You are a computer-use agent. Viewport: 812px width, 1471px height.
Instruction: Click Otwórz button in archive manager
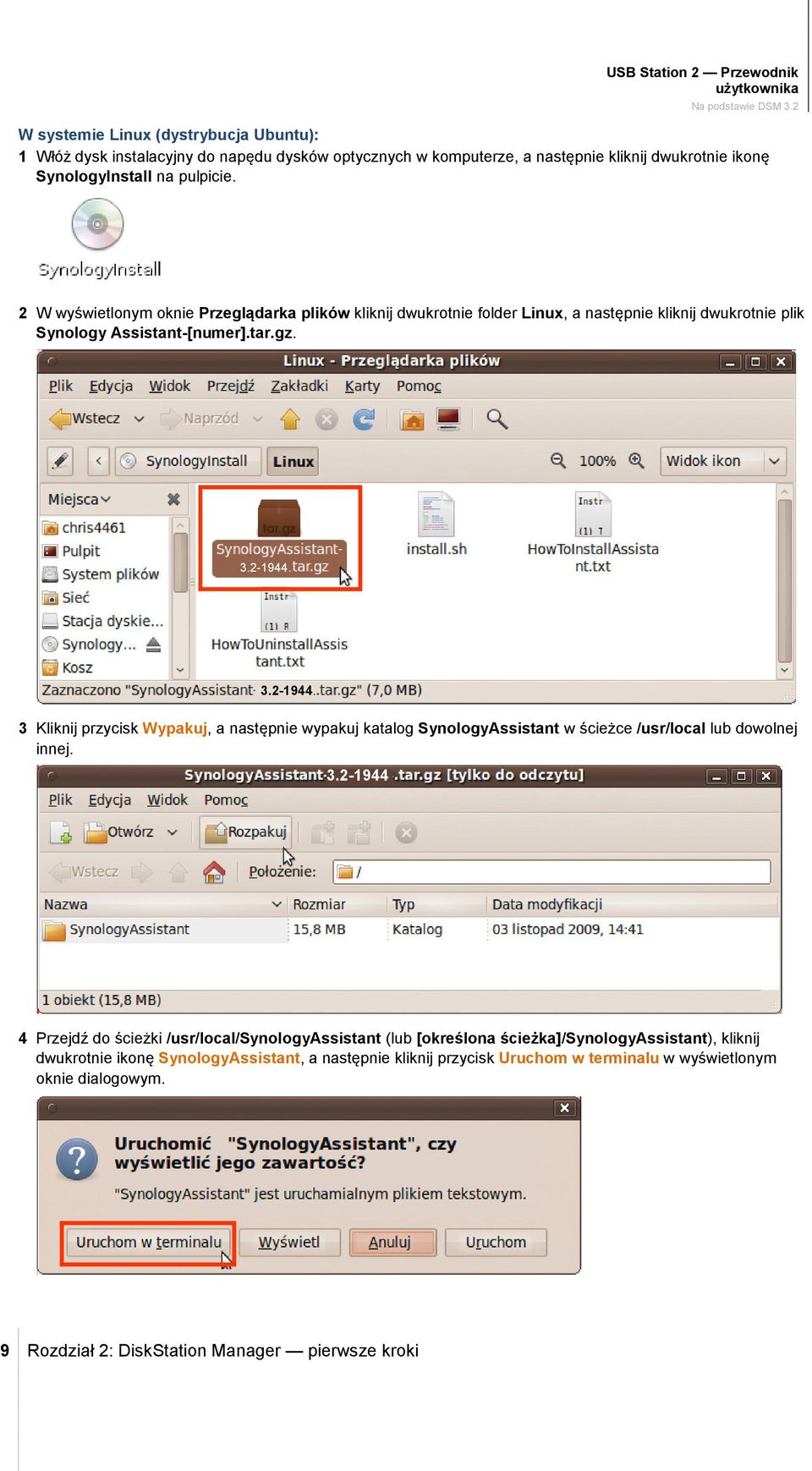point(118,832)
